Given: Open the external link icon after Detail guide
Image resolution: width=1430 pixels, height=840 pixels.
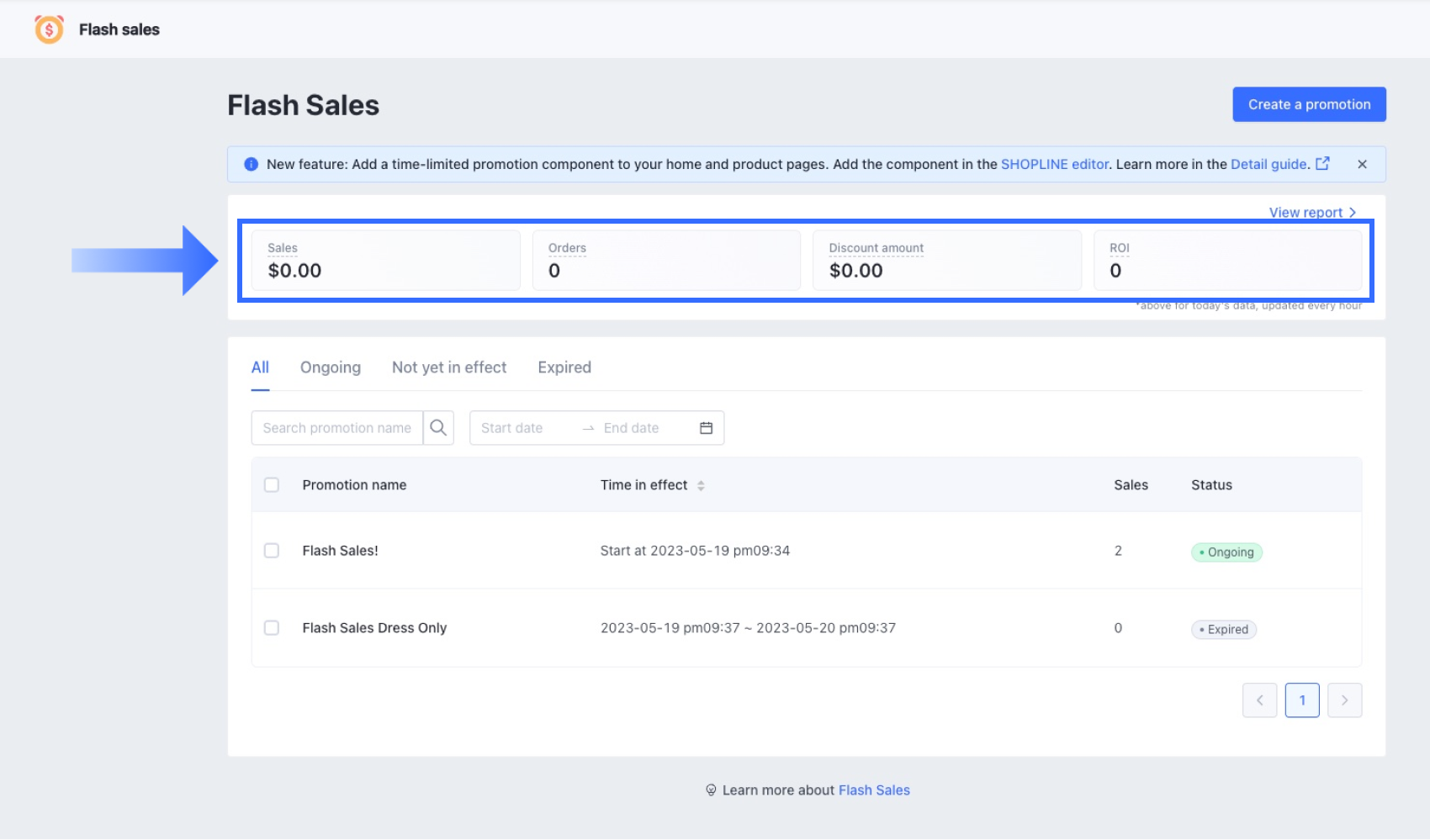Looking at the screenshot, I should (1322, 164).
